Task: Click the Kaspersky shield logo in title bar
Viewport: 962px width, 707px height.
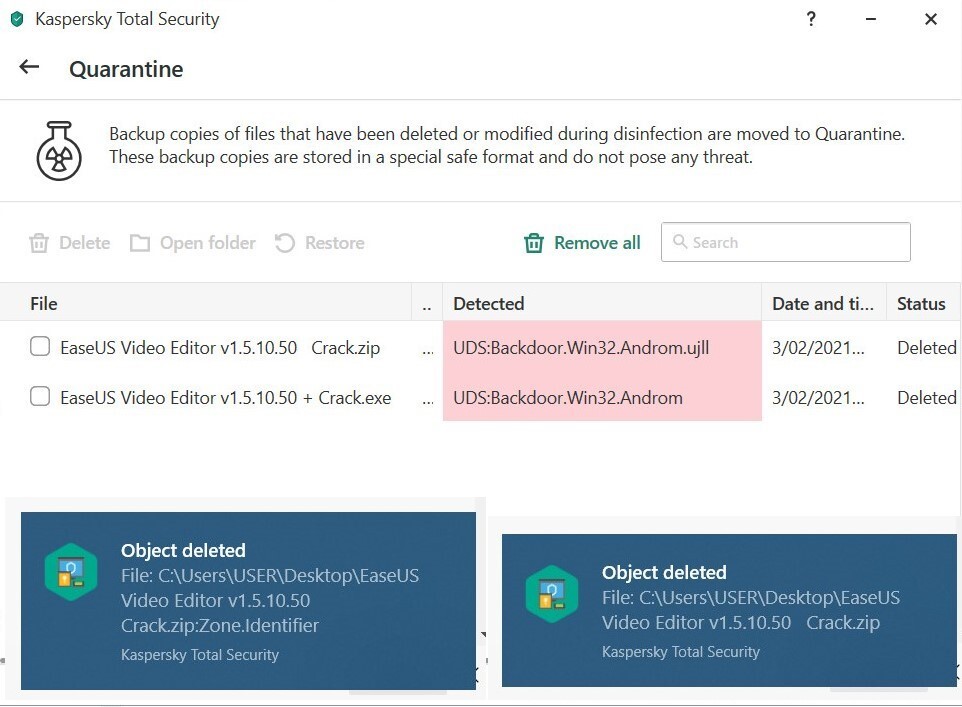Action: [16, 19]
